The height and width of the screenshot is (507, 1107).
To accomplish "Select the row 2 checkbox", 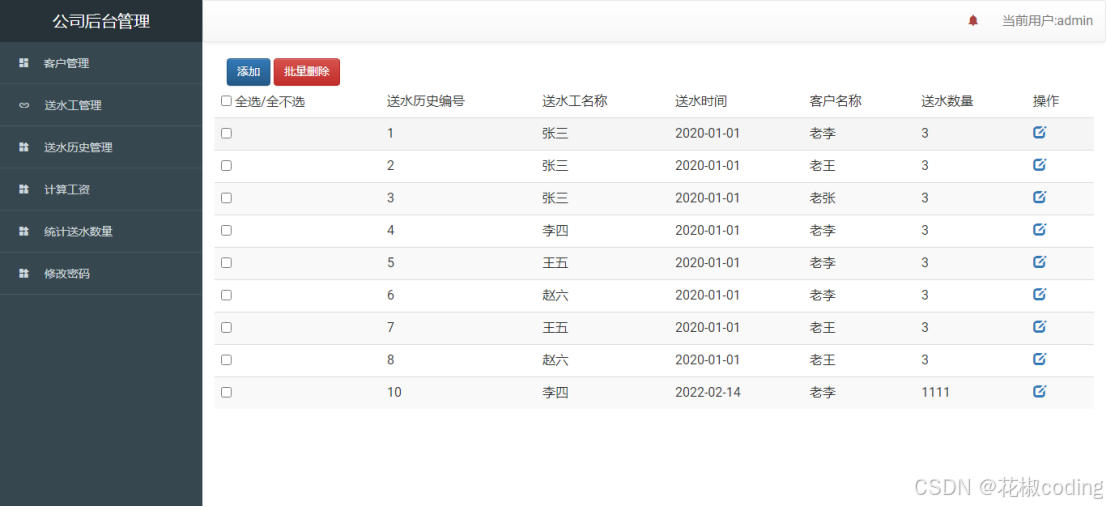I will click(x=226, y=165).
